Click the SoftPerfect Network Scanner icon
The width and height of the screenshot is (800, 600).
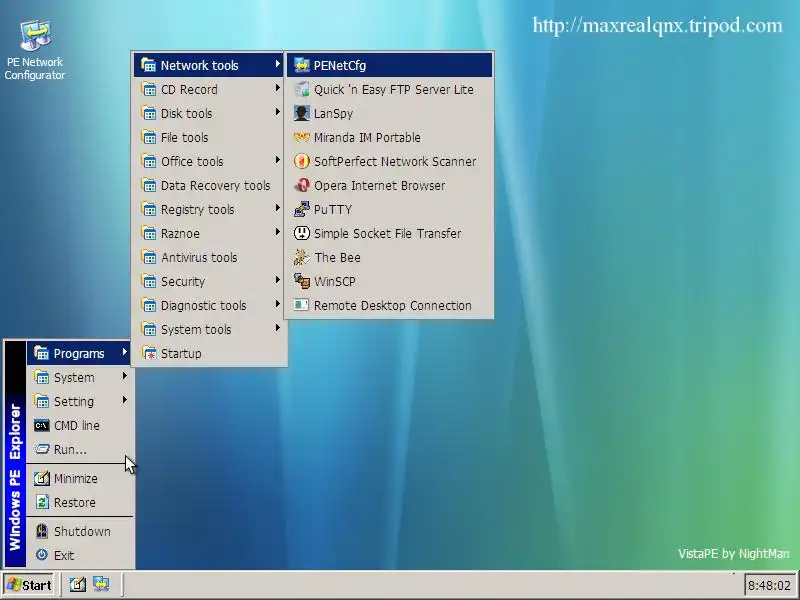(302, 161)
